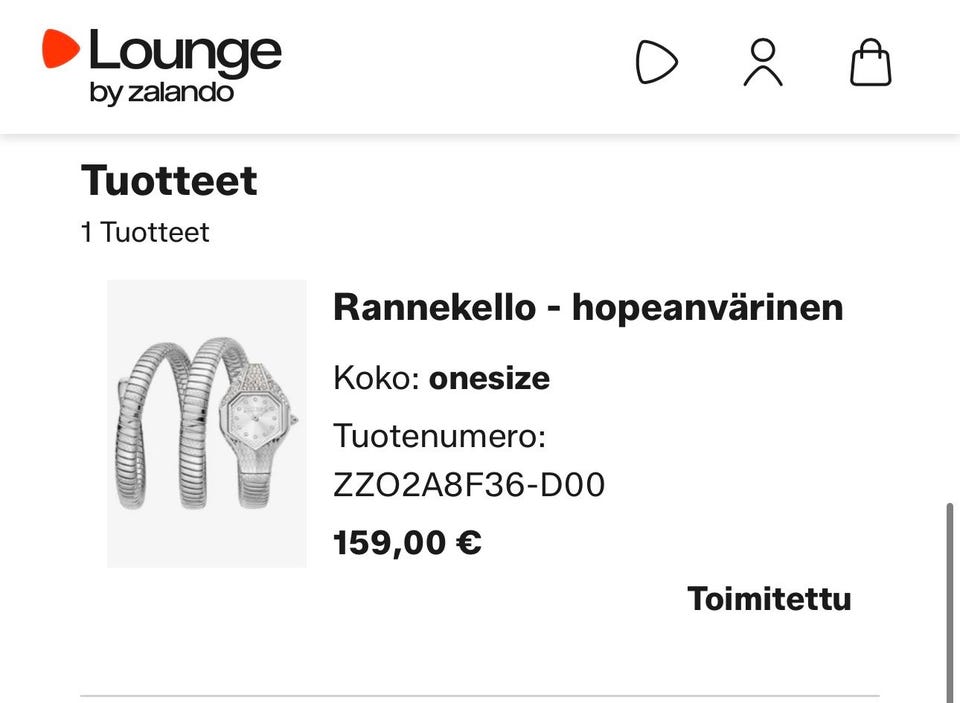The width and height of the screenshot is (960, 703).
Task: Open the Rannekello - hopeanvärinen product title
Action: [x=588, y=307]
